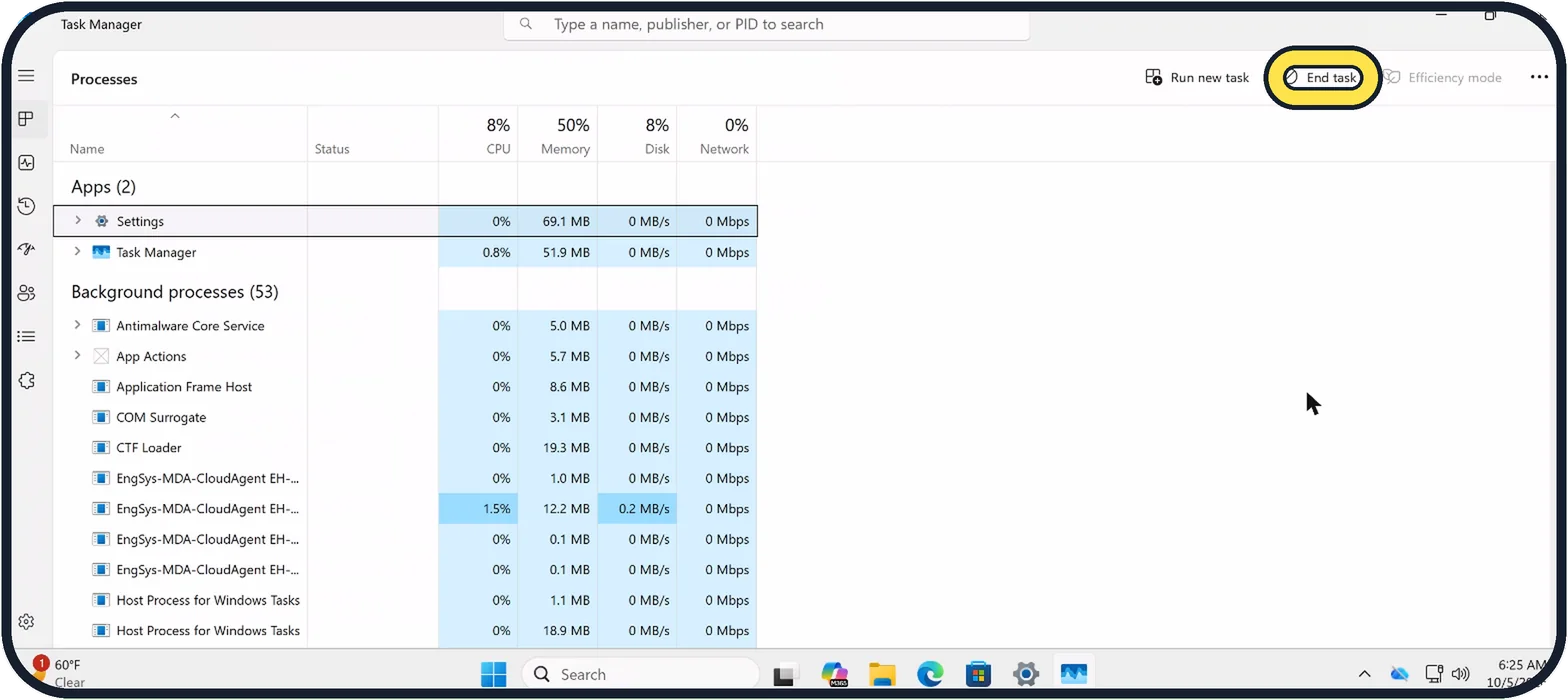Open the volume control in tray
Viewport: 1568px width, 700px height.
(1460, 674)
